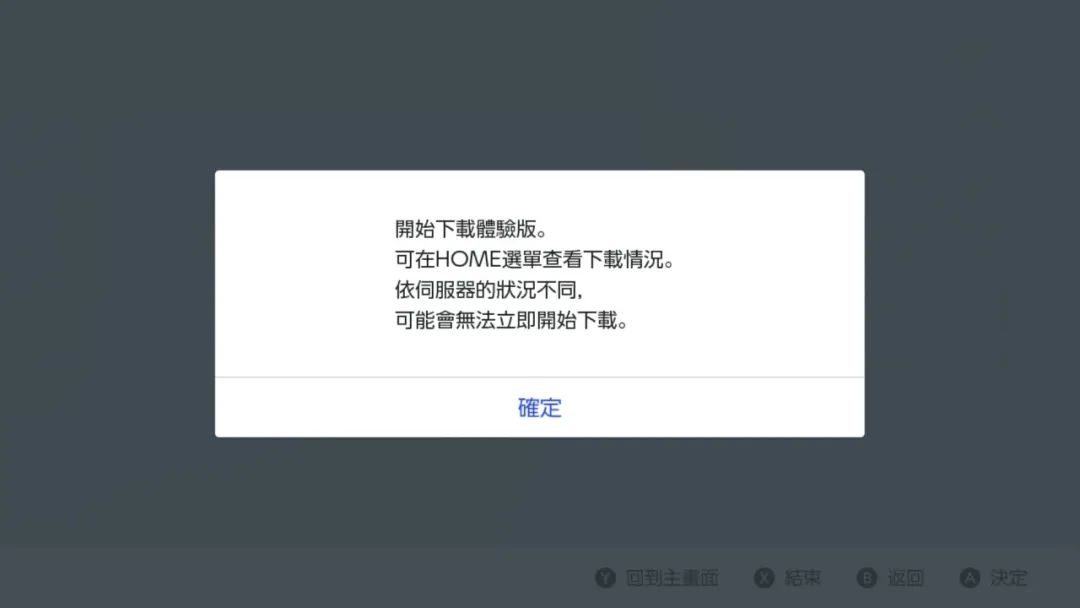This screenshot has height=608, width=1080.
Task: Select the 回到主畫面 footer label
Action: (672, 578)
